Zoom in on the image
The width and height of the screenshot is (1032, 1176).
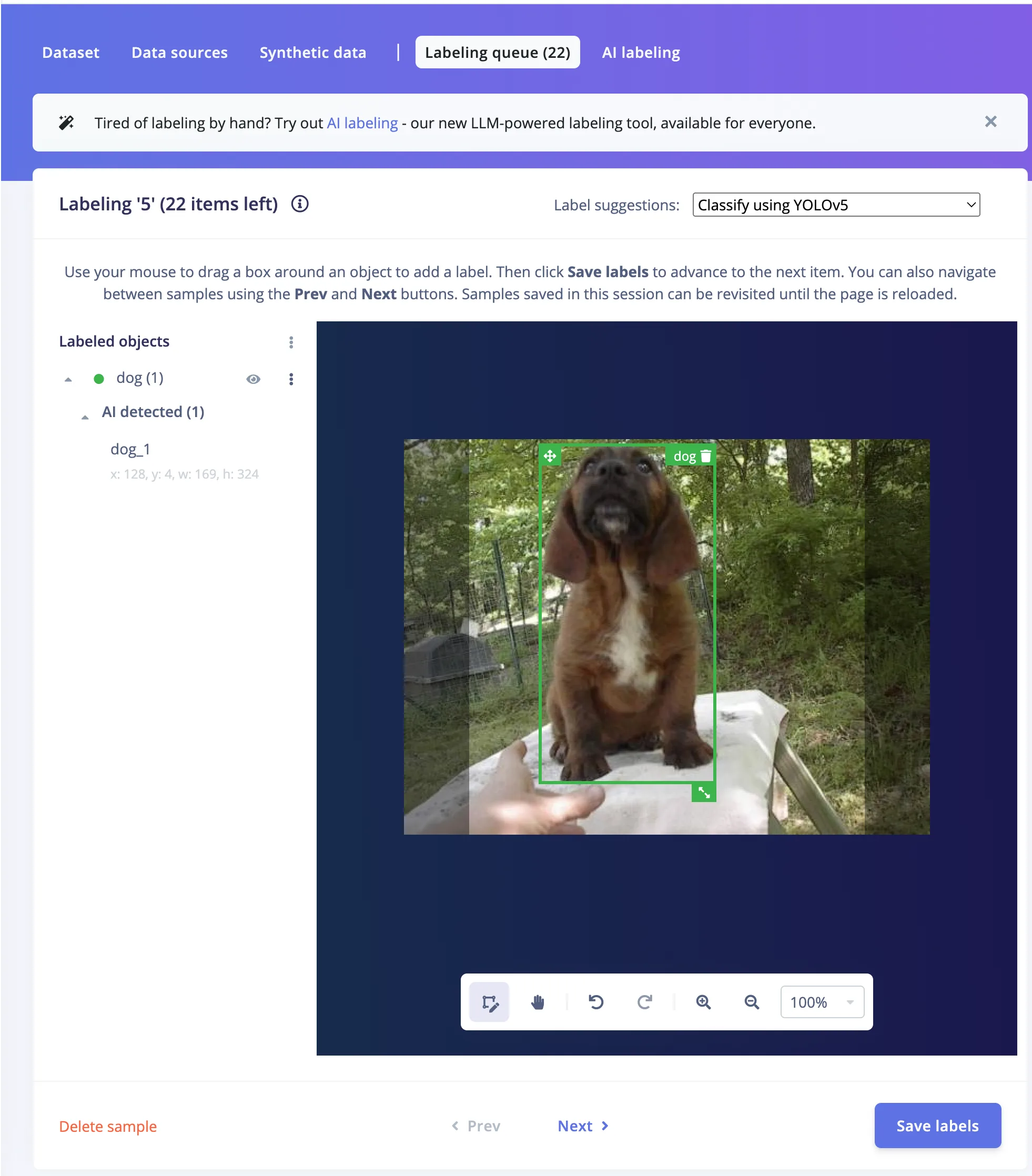(703, 1002)
